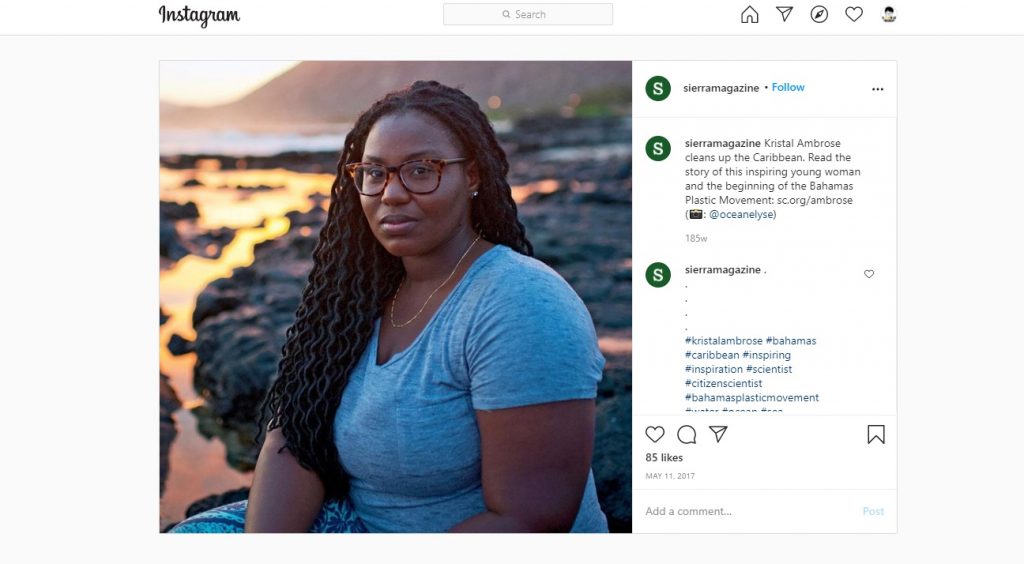Open the Explore compass icon
The image size is (1024, 564).
coord(819,15)
